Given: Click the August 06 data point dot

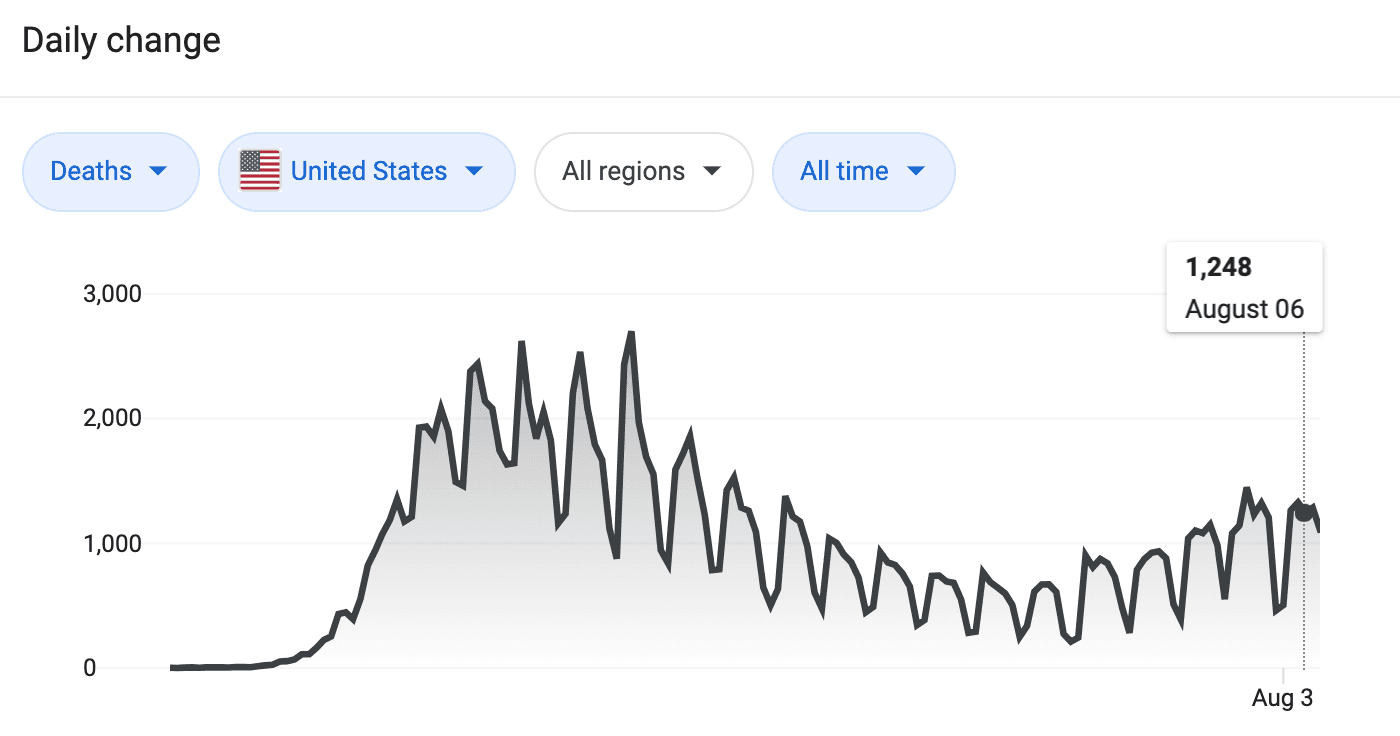Looking at the screenshot, I should 1304,512.
